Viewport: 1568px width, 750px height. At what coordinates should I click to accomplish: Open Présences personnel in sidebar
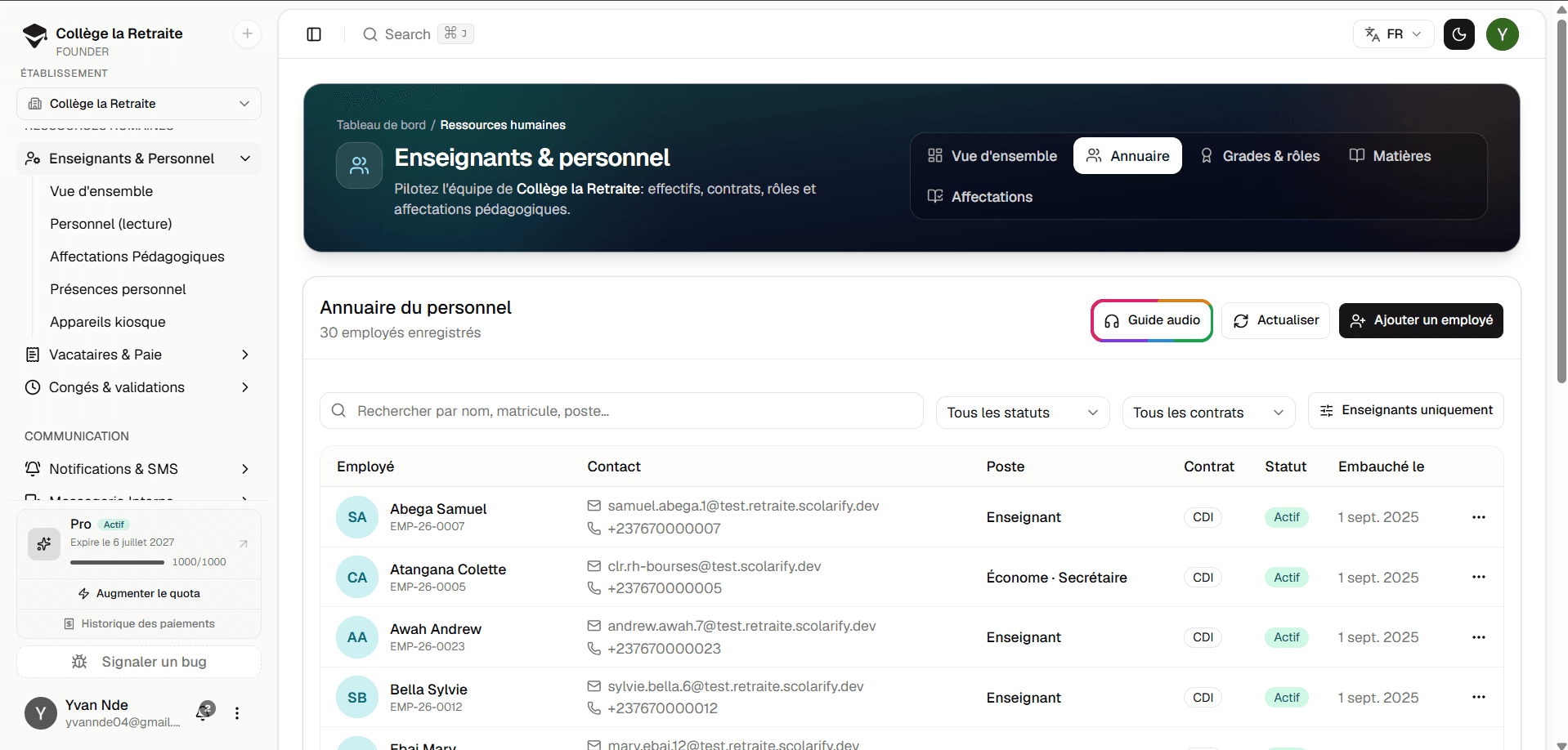pyautogui.click(x=118, y=289)
